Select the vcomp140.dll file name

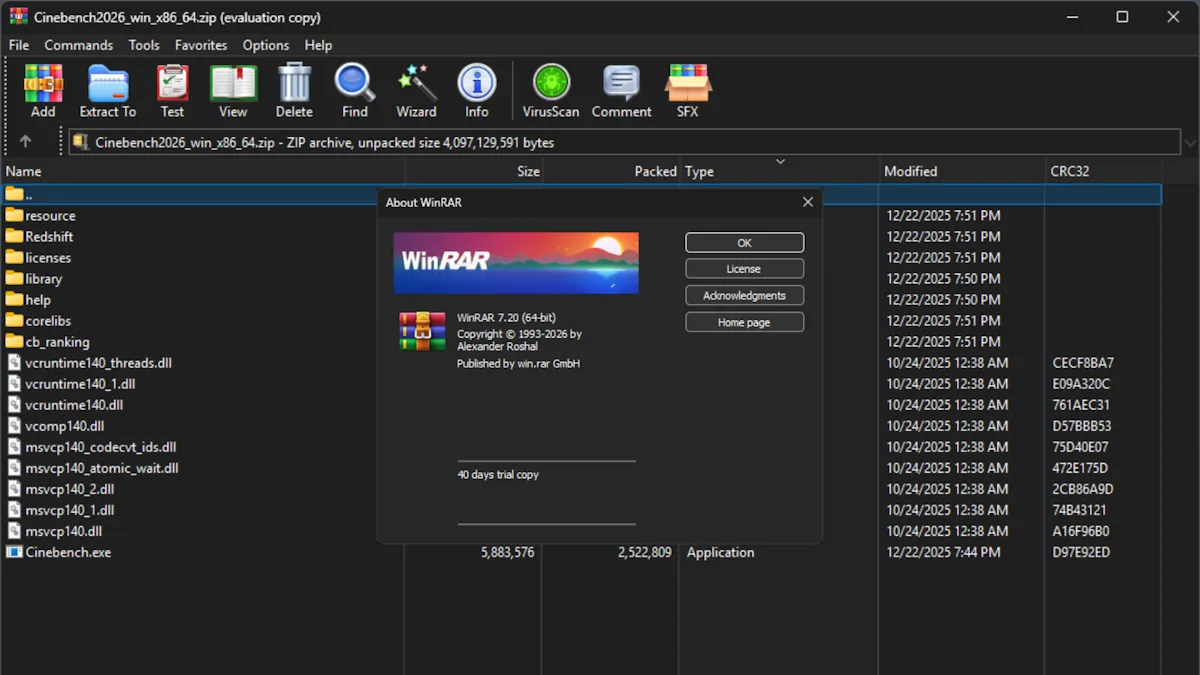click(64, 425)
